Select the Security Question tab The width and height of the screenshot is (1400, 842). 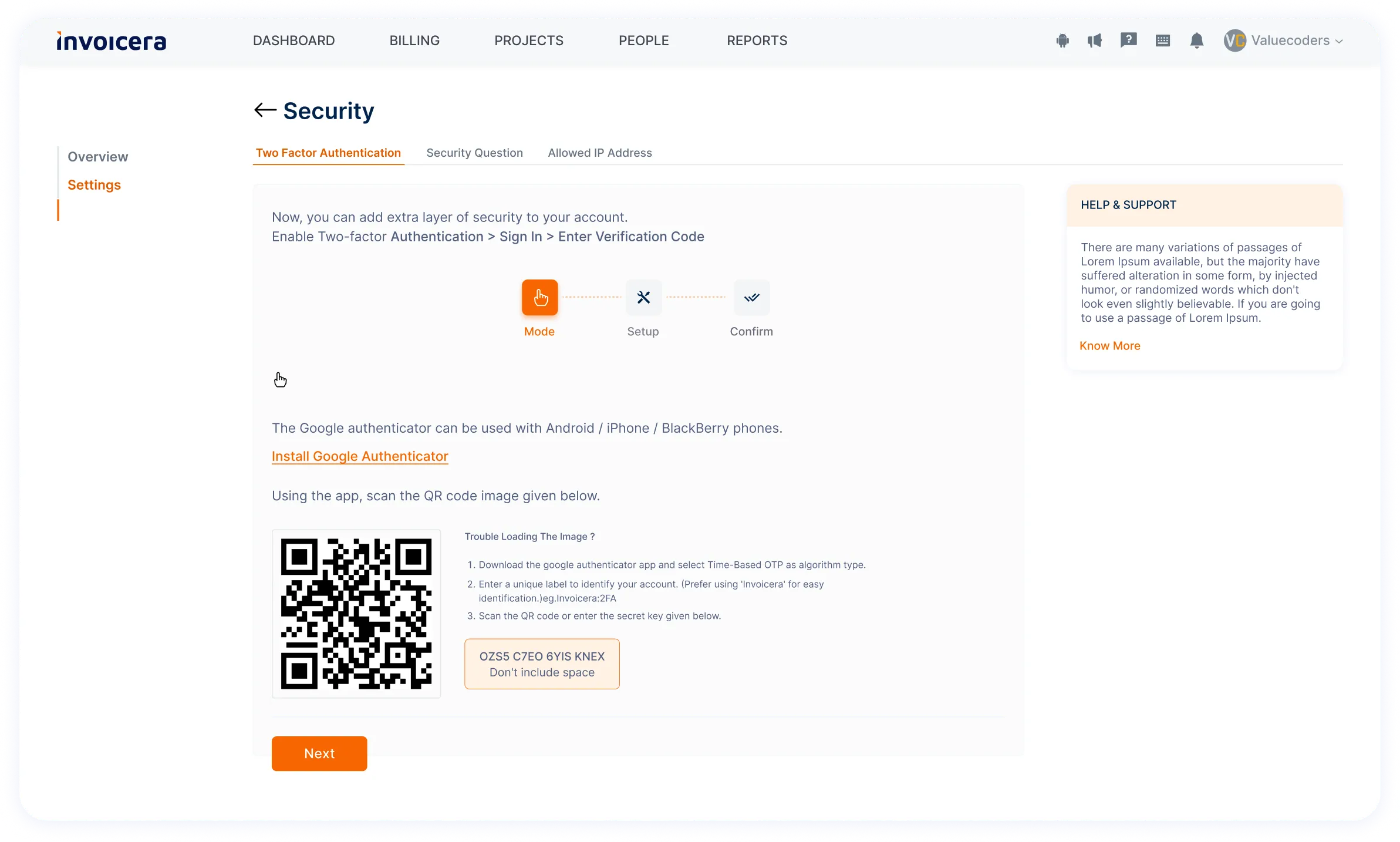coord(474,152)
